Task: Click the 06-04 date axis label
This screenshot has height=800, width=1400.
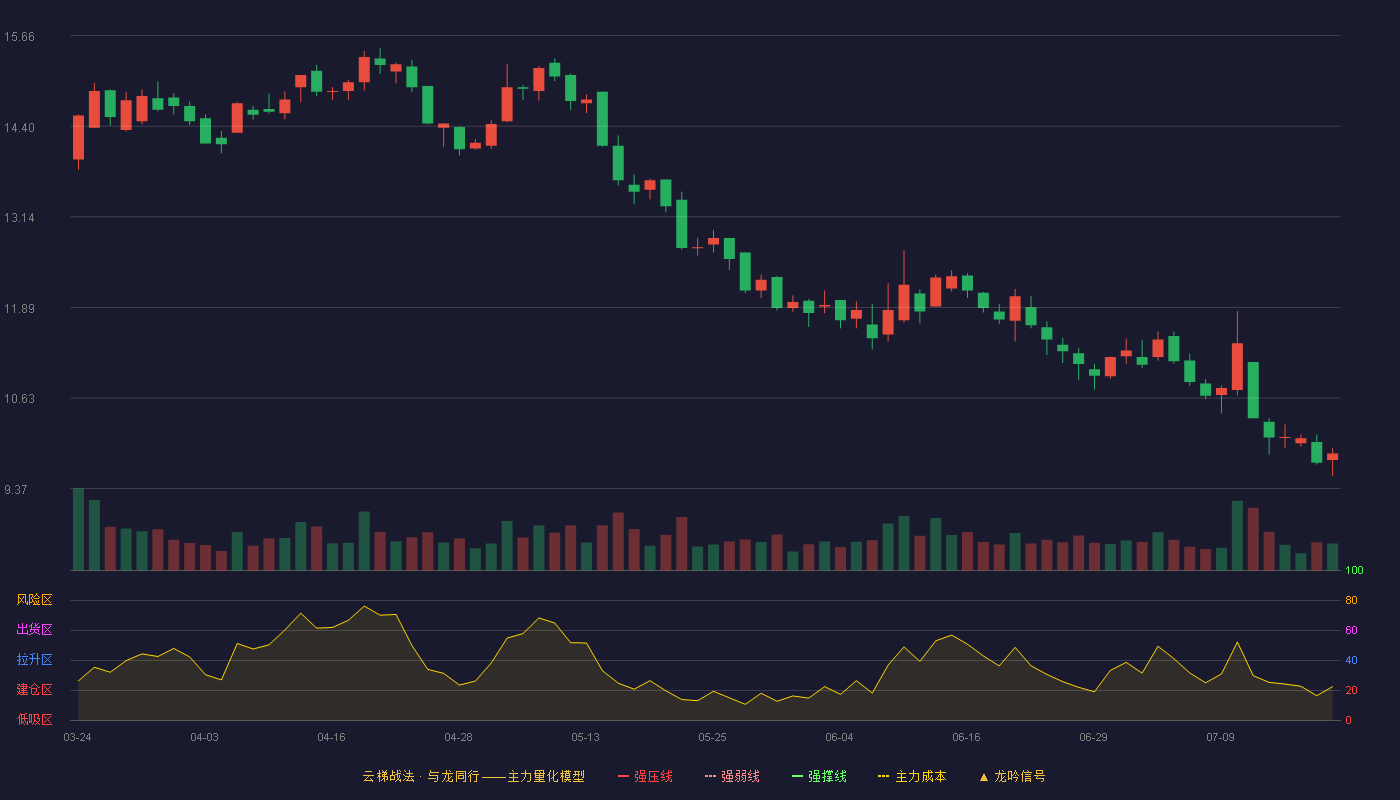Action: [839, 737]
